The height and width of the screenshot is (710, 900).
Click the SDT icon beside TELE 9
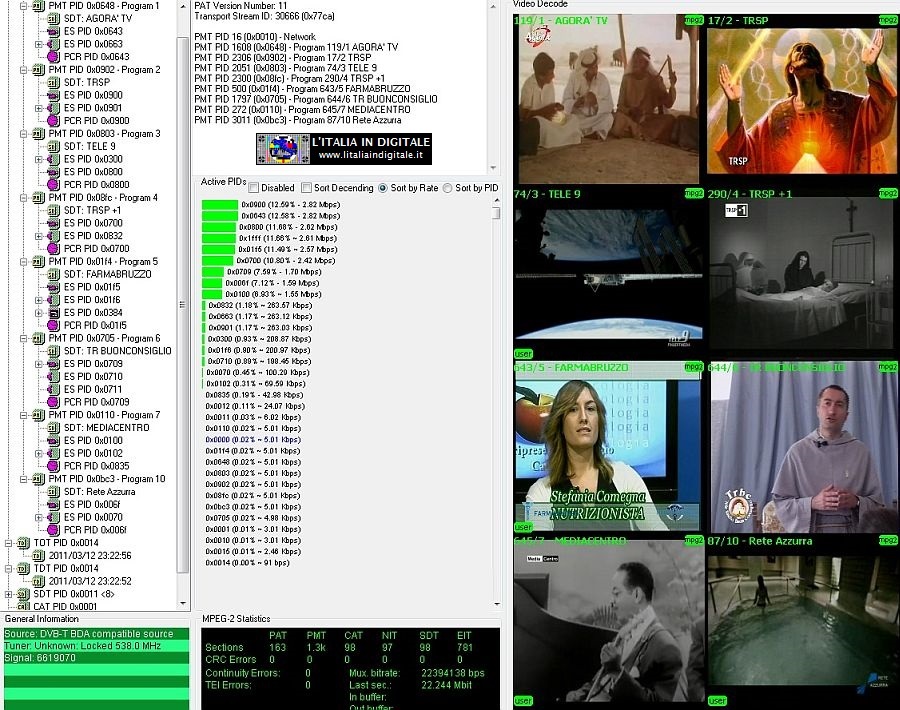53,146
